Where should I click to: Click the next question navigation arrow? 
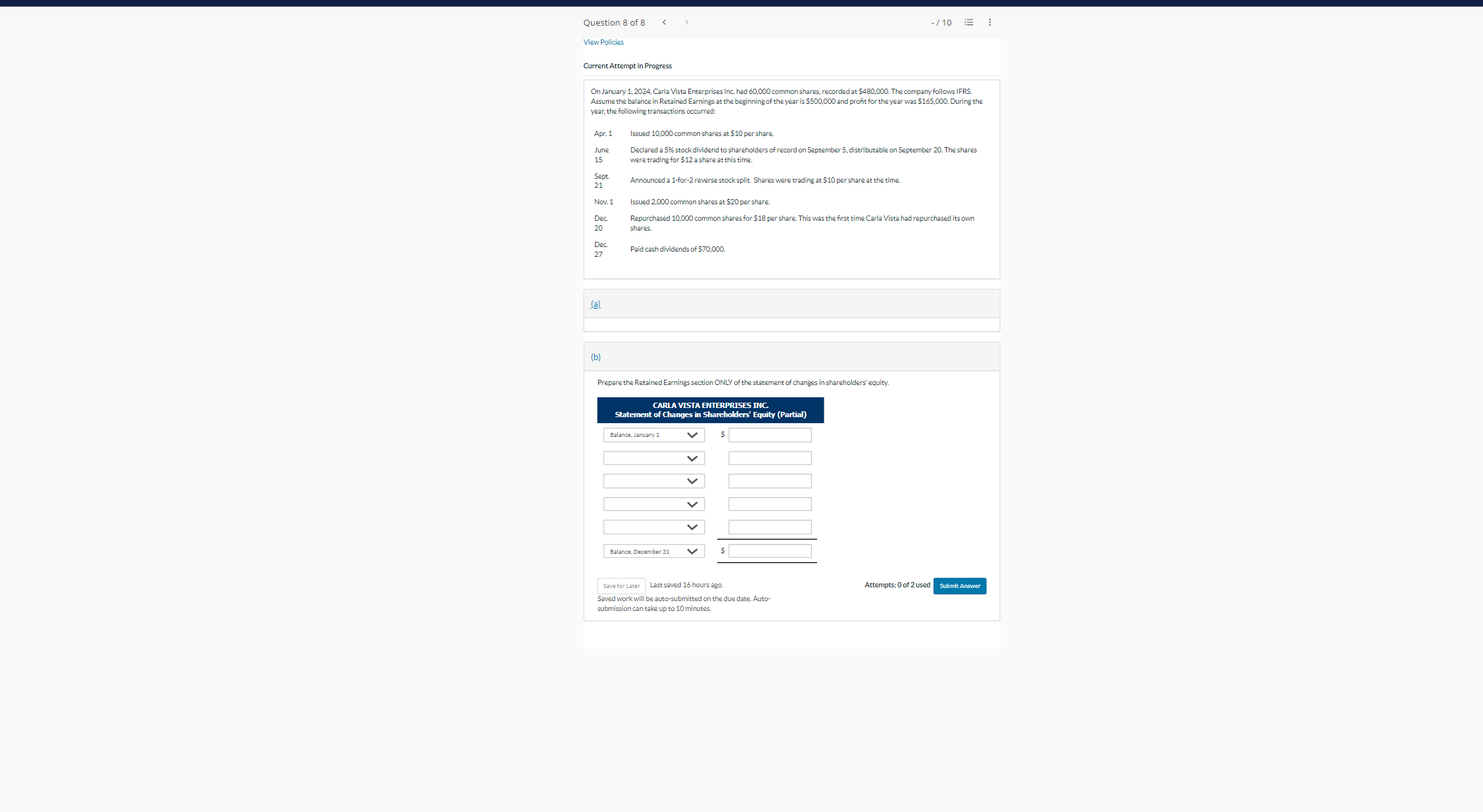coord(687,22)
